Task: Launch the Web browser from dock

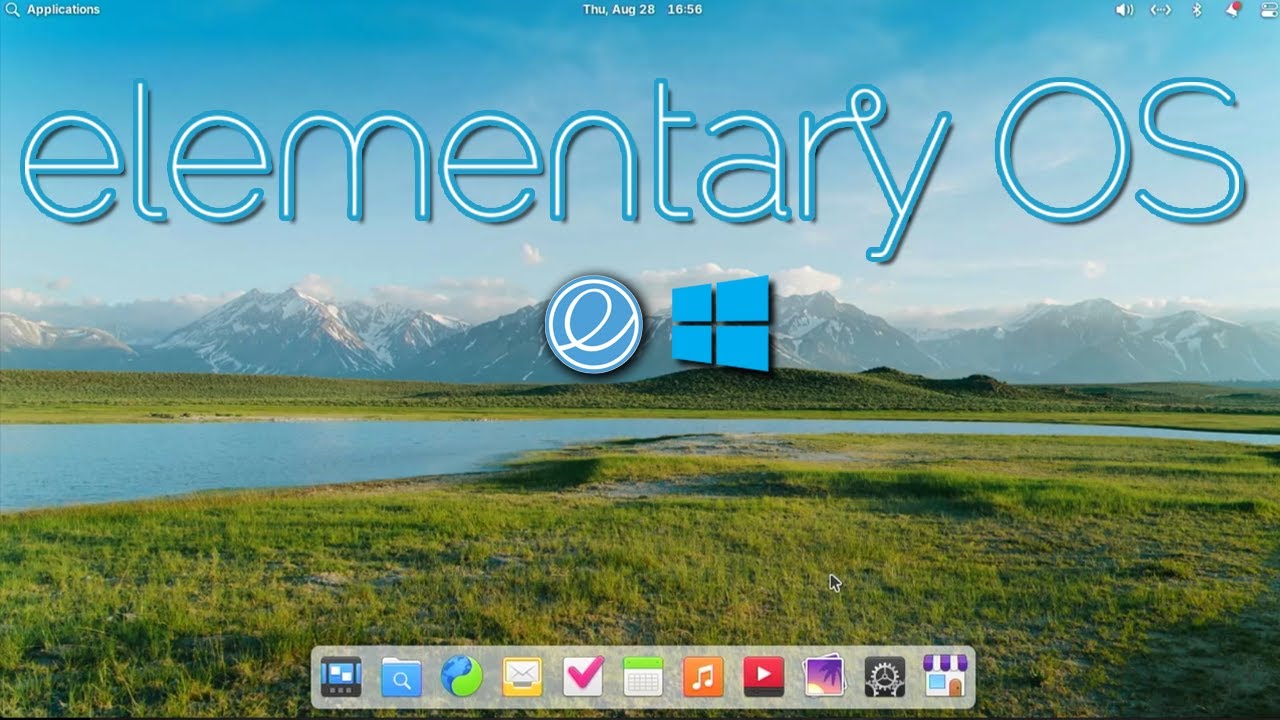Action: (461, 677)
